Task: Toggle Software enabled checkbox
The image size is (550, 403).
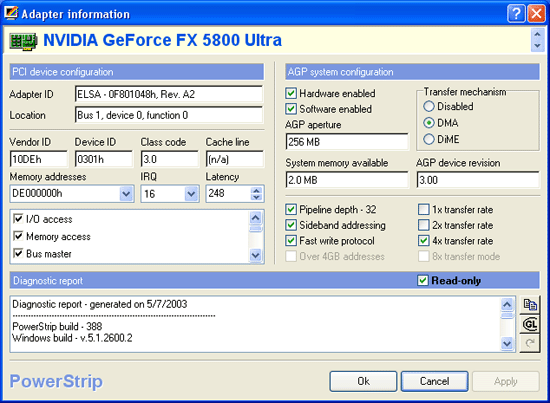Action: pos(291,109)
